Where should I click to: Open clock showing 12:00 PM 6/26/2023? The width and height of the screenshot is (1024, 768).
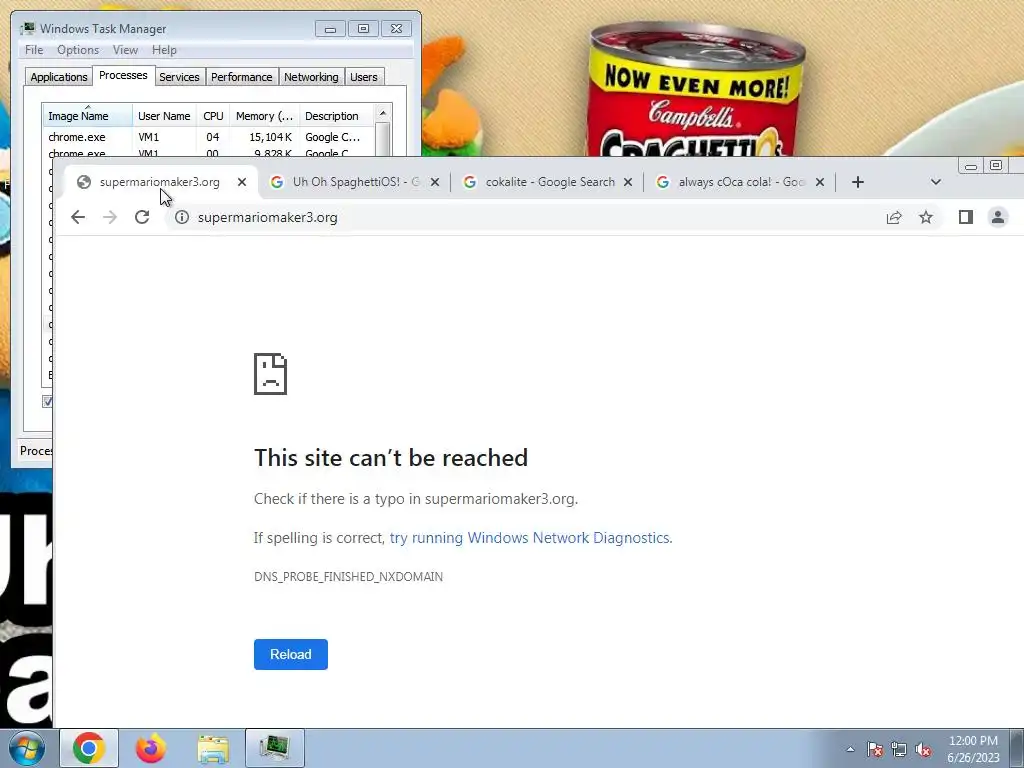(x=973, y=749)
